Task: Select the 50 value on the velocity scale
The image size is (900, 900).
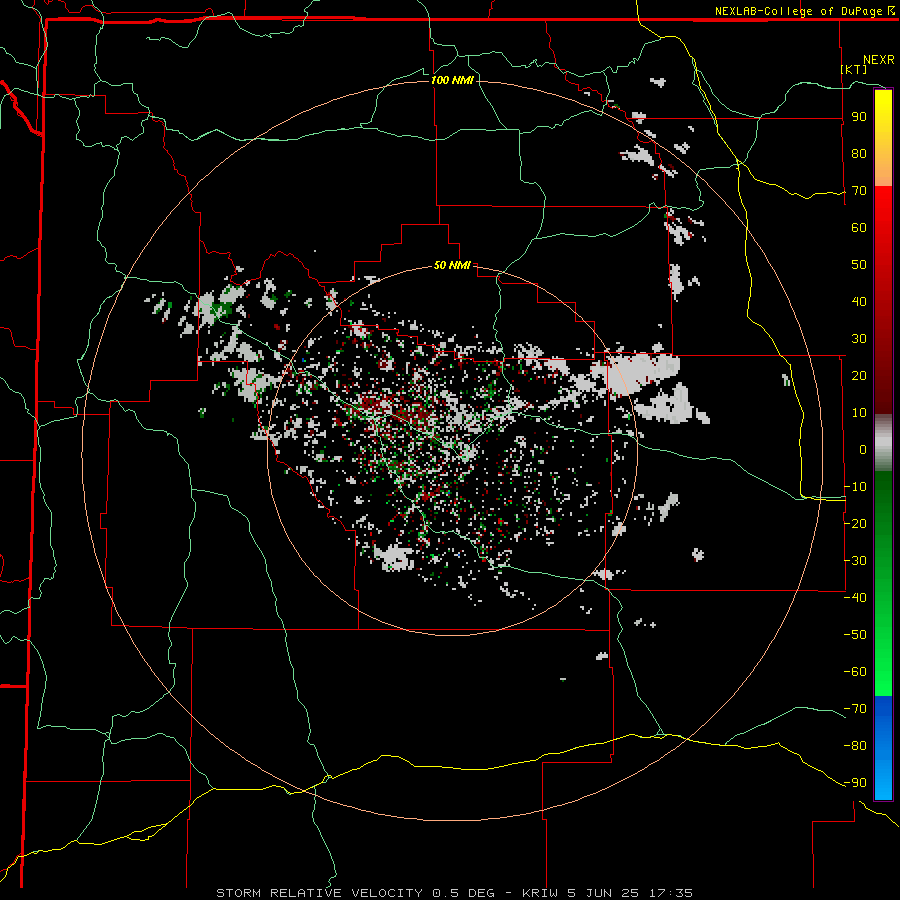Action: pos(859,265)
